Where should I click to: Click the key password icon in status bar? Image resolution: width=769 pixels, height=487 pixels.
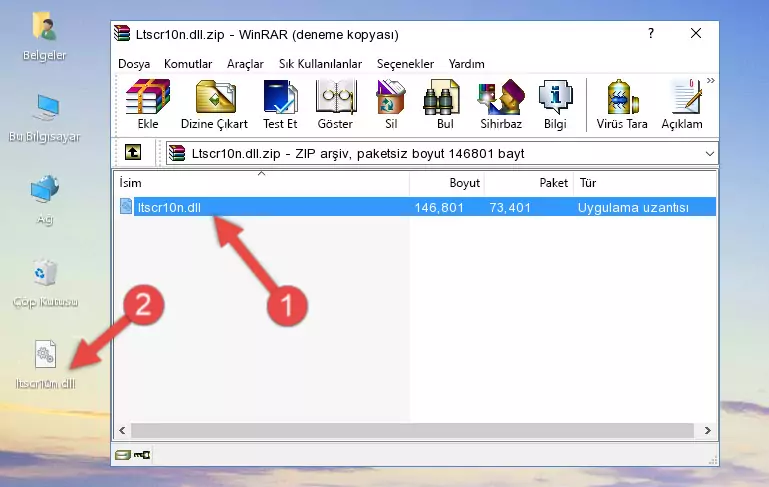[x=142, y=455]
